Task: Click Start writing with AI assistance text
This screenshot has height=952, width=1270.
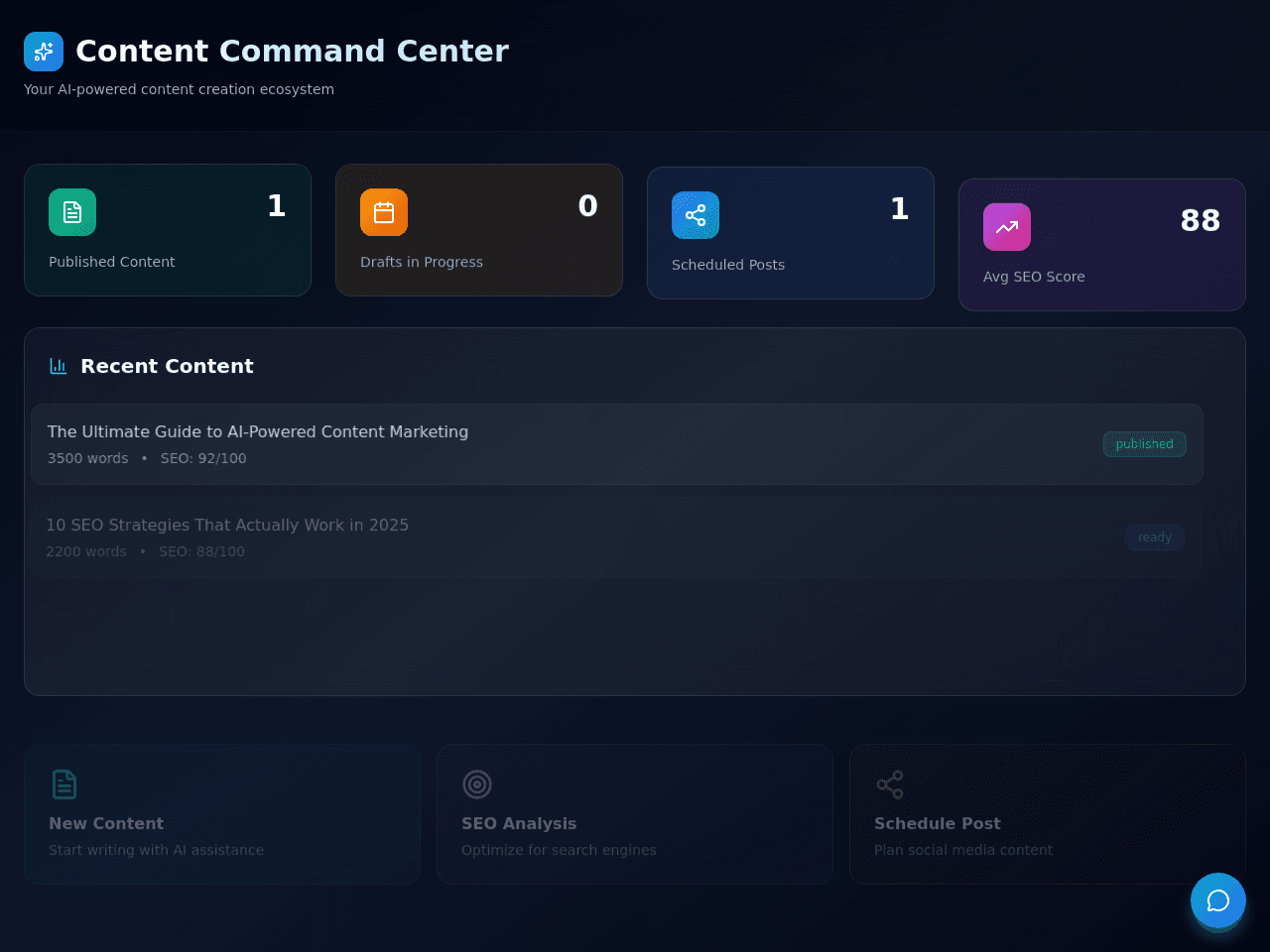Action: [x=157, y=850]
